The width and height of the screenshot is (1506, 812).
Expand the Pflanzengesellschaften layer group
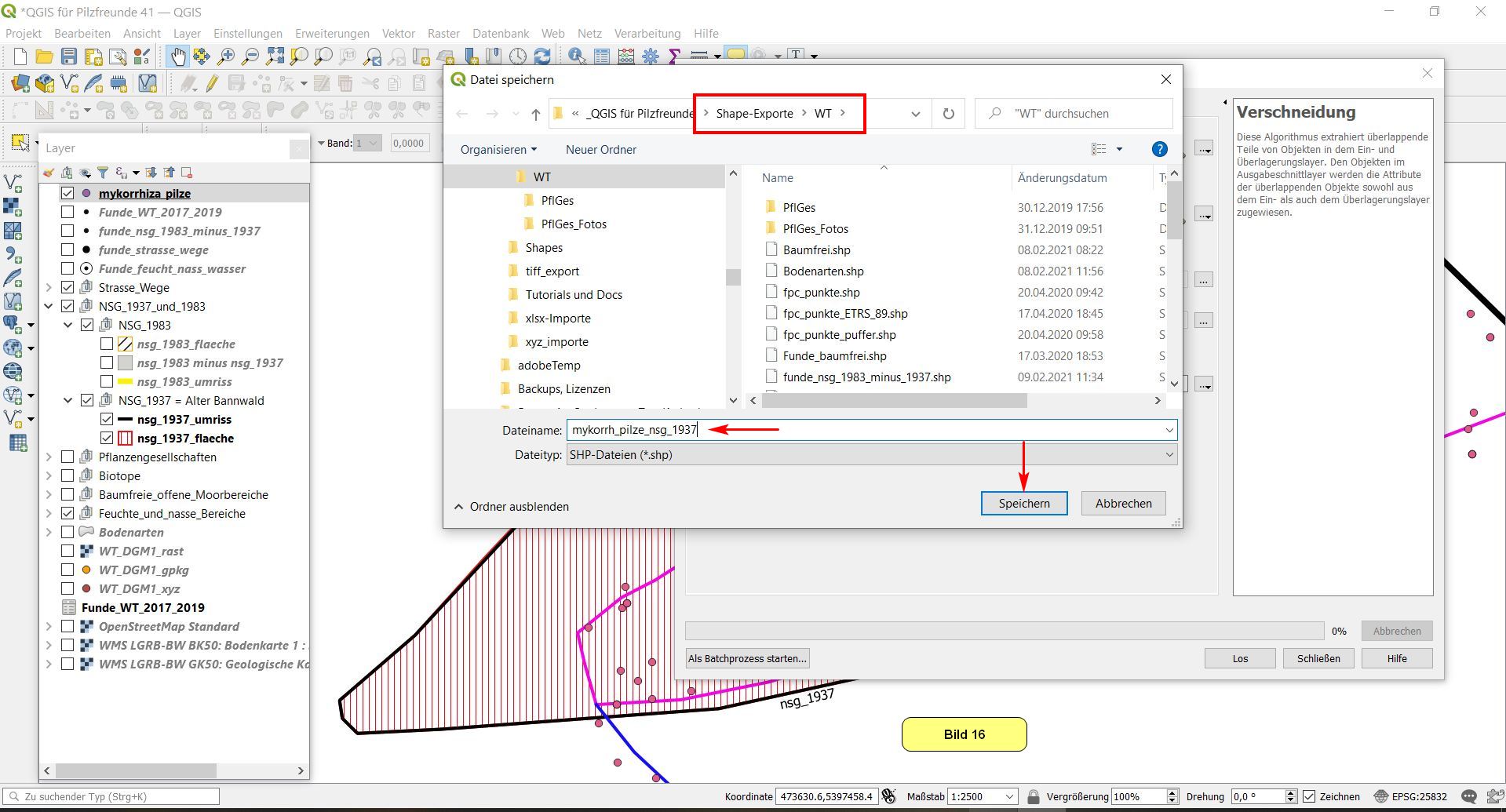pyautogui.click(x=49, y=457)
